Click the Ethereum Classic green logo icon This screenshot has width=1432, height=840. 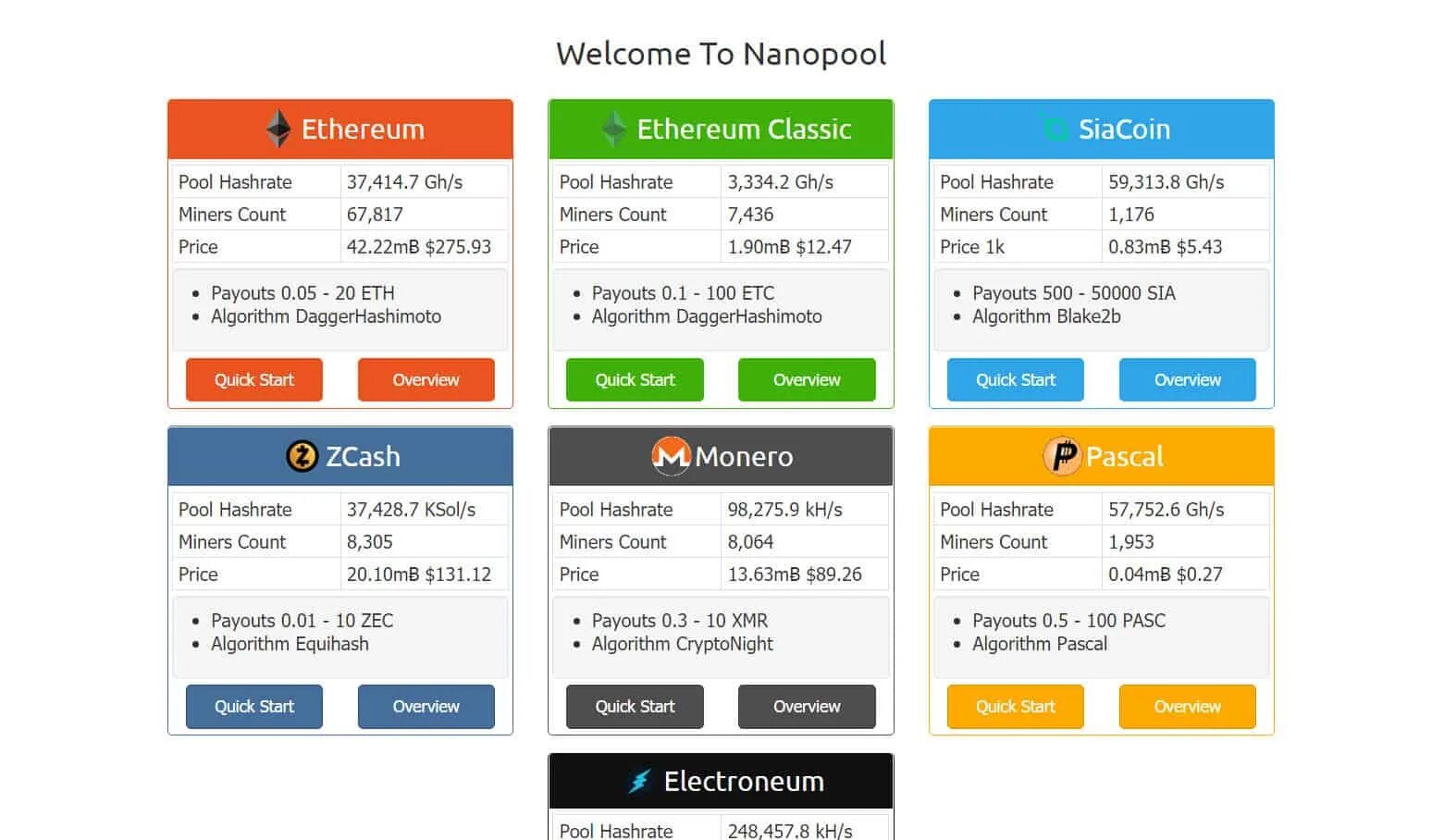[x=613, y=129]
